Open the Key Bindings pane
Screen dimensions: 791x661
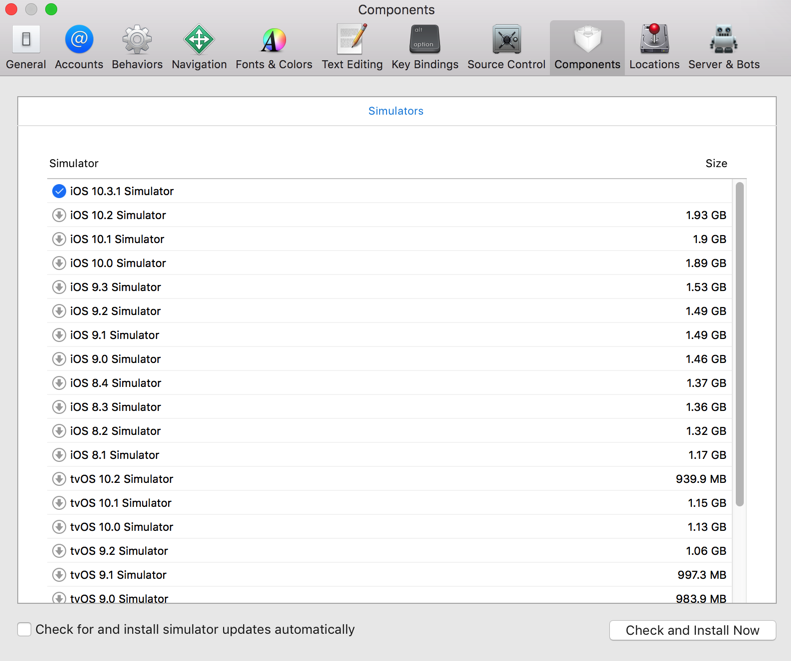pyautogui.click(x=425, y=47)
